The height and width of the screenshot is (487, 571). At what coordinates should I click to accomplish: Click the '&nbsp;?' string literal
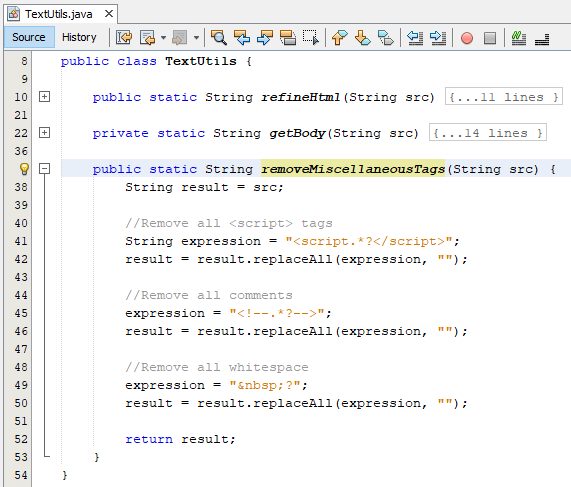(x=265, y=385)
